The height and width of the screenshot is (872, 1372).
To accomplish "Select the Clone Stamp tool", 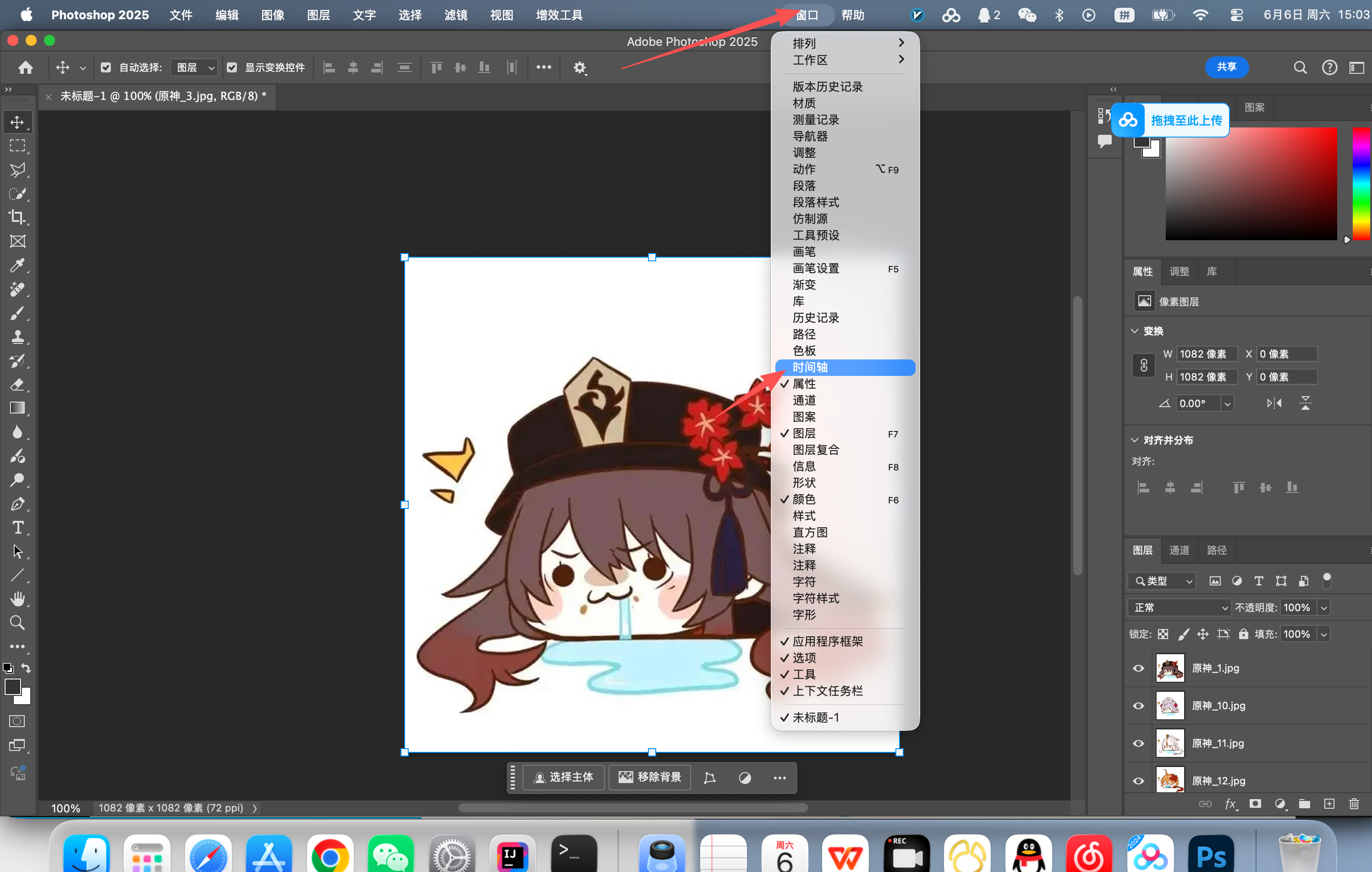I will 18,337.
